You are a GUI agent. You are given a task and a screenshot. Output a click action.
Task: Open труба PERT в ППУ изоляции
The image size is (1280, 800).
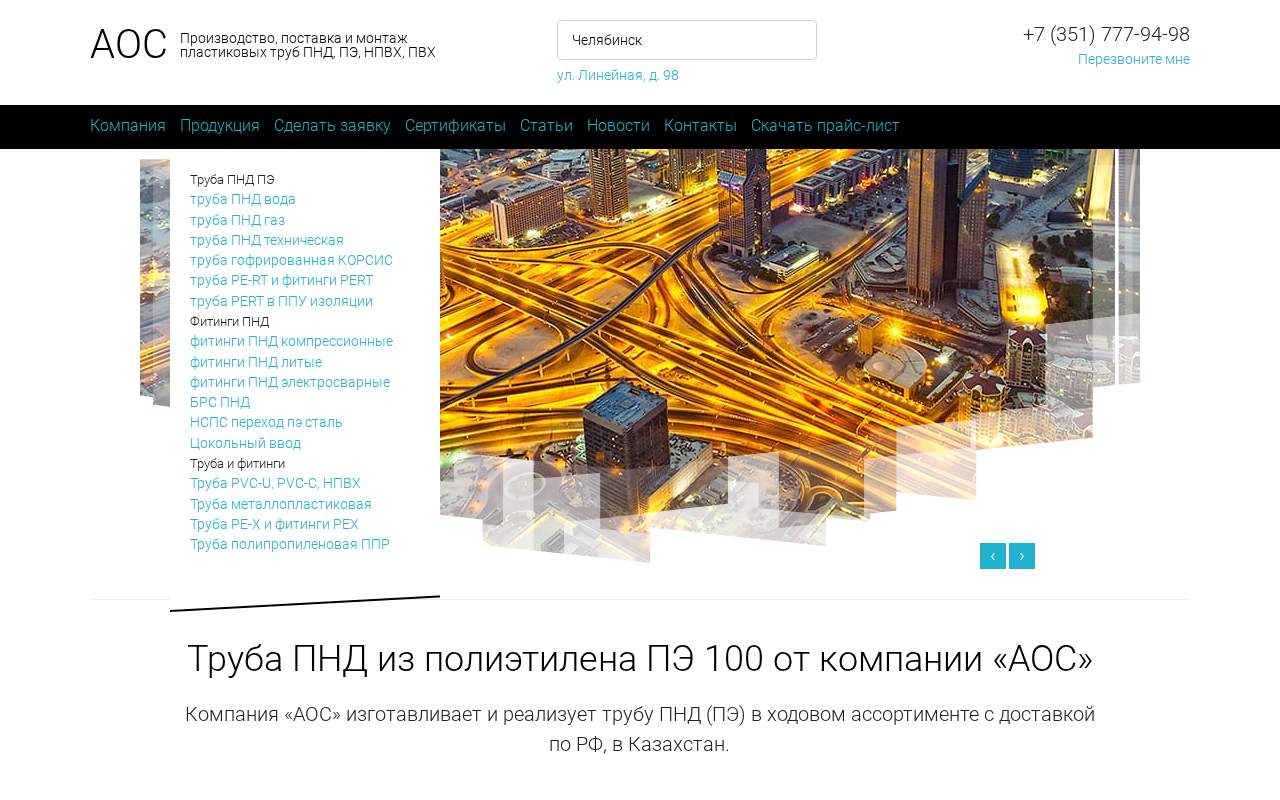(x=281, y=301)
